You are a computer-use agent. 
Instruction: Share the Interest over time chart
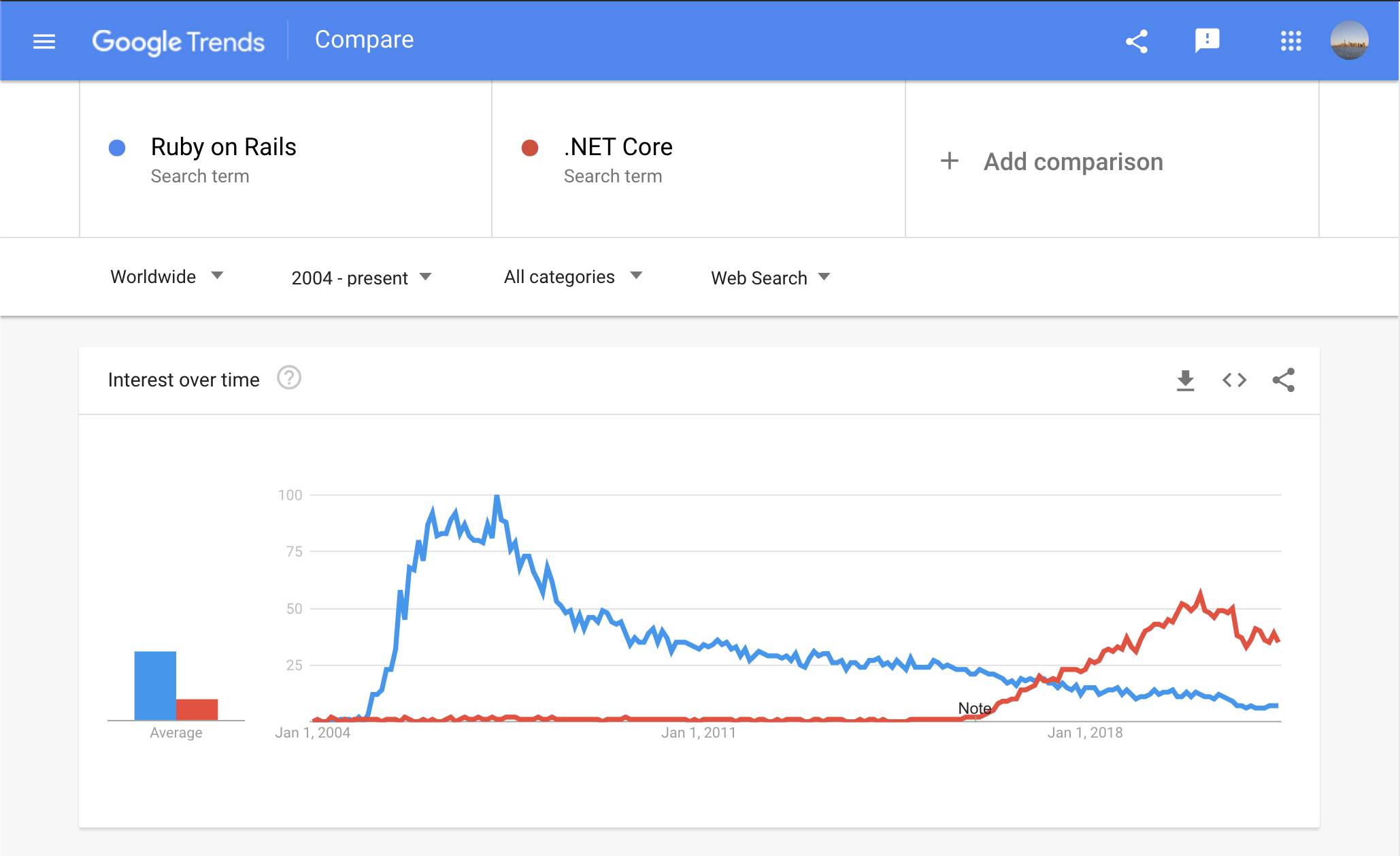click(x=1284, y=380)
